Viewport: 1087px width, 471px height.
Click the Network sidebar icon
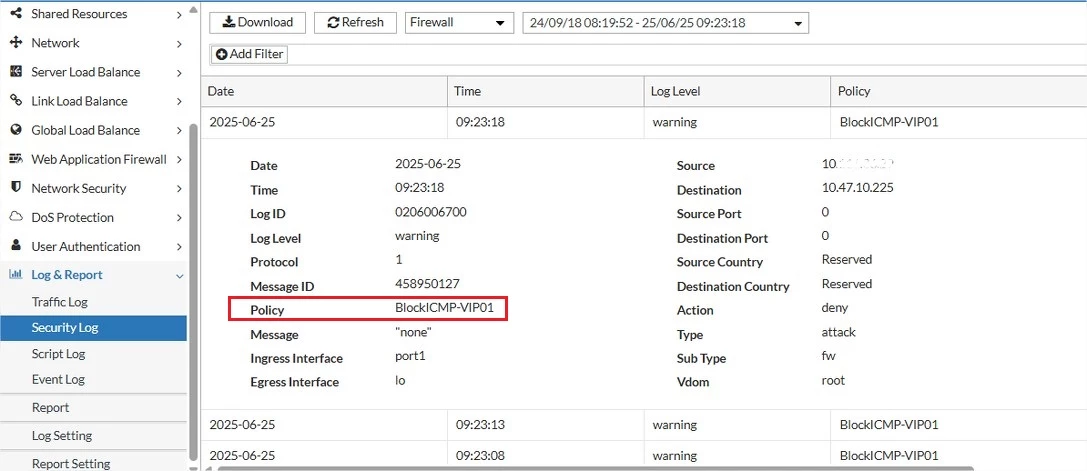(x=16, y=43)
